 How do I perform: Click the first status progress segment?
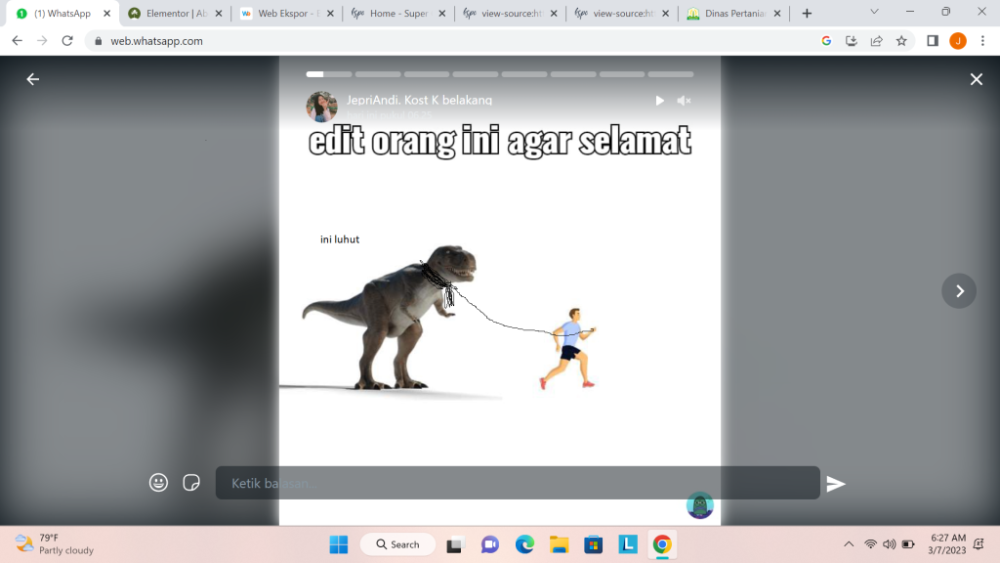(328, 74)
